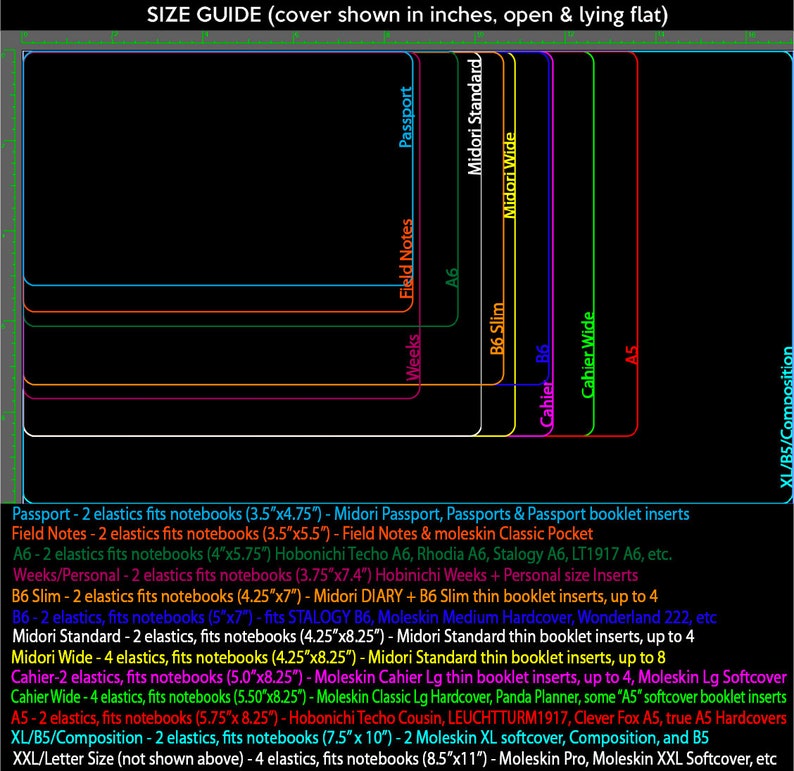Image resolution: width=794 pixels, height=771 pixels.
Task: Select the 'Midori Standard - 2 elastics' legend line
Action: (x=353, y=636)
